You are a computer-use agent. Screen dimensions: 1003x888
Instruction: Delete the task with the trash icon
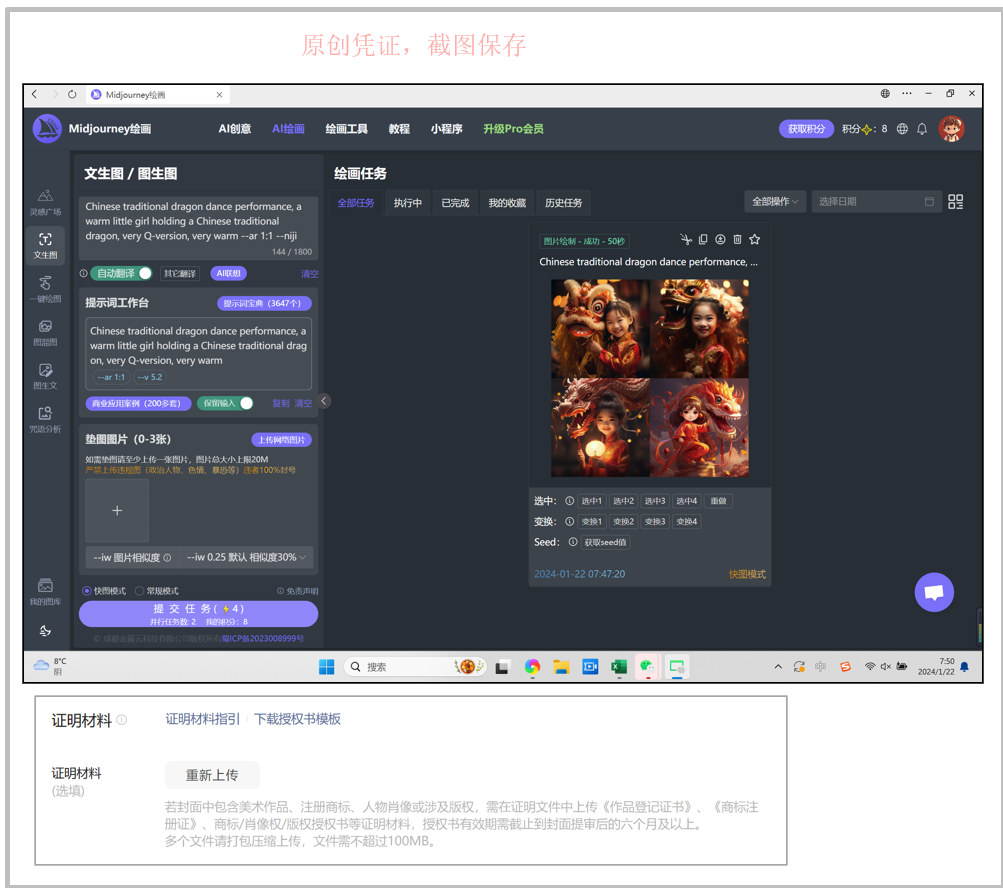738,239
